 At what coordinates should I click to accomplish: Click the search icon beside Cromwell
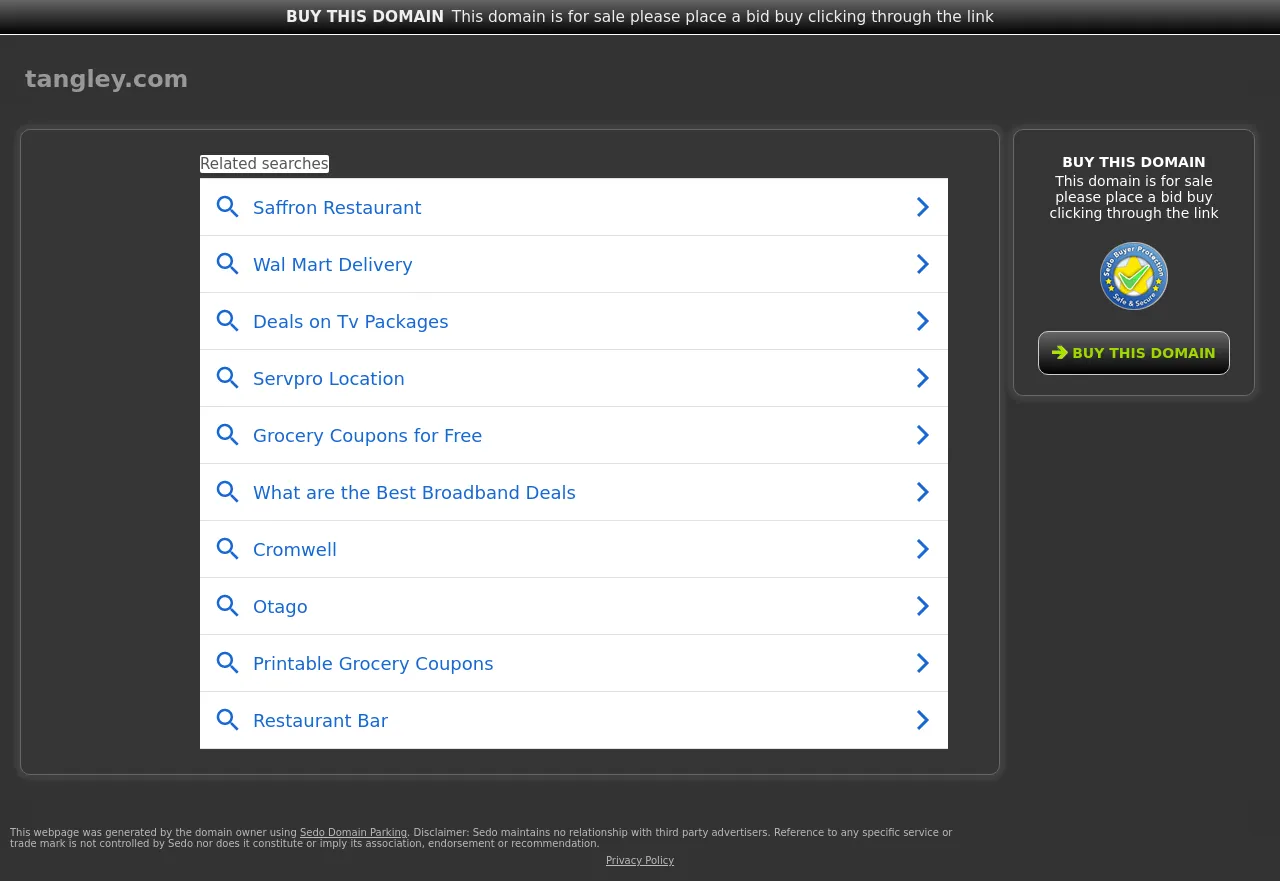point(228,549)
